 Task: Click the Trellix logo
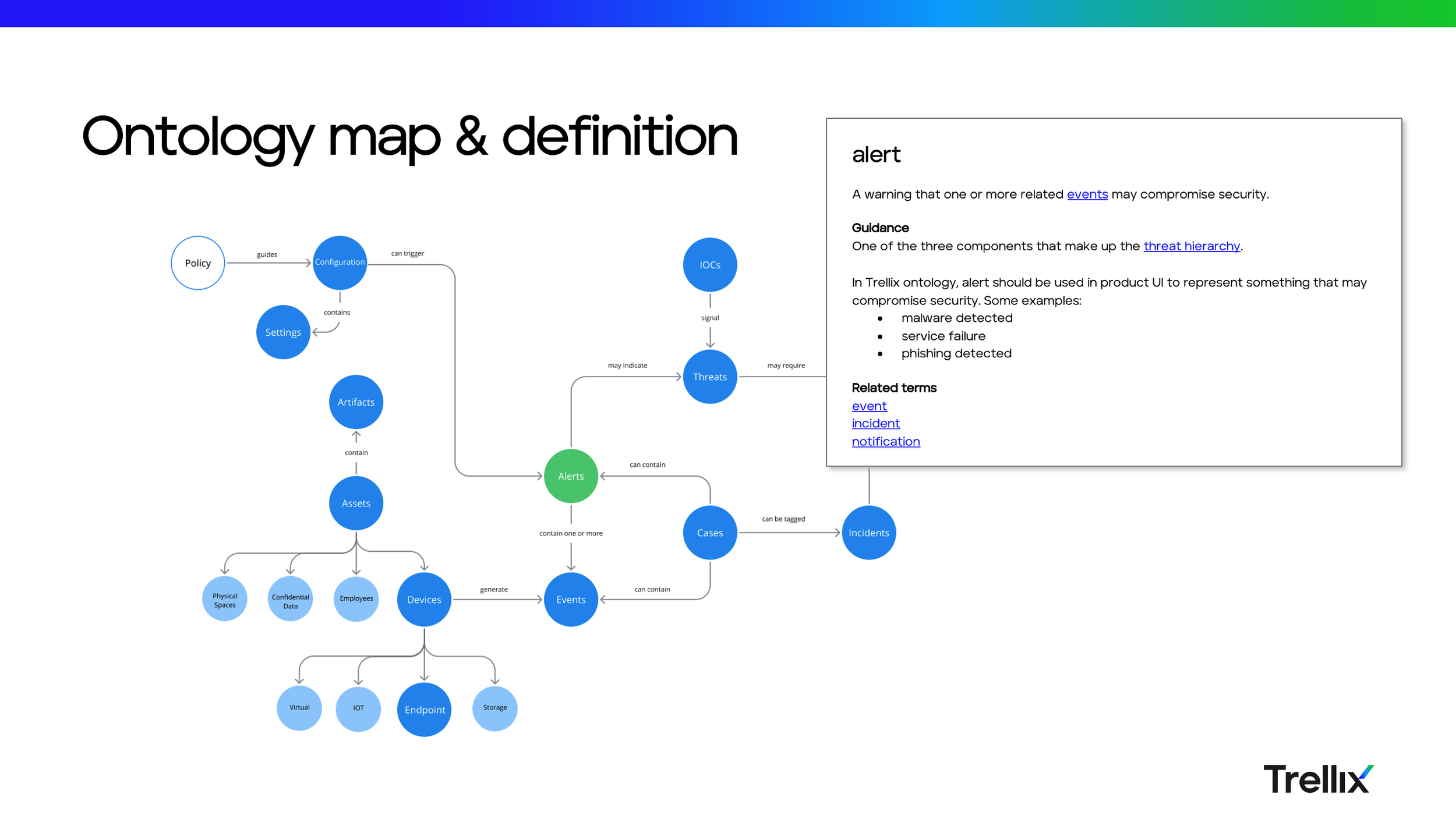click(x=1318, y=779)
